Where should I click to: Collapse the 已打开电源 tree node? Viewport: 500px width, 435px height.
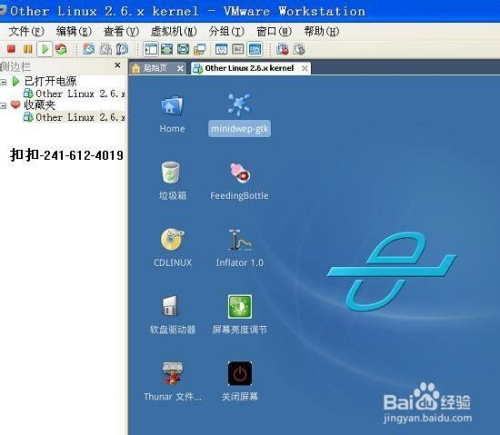click(3, 82)
